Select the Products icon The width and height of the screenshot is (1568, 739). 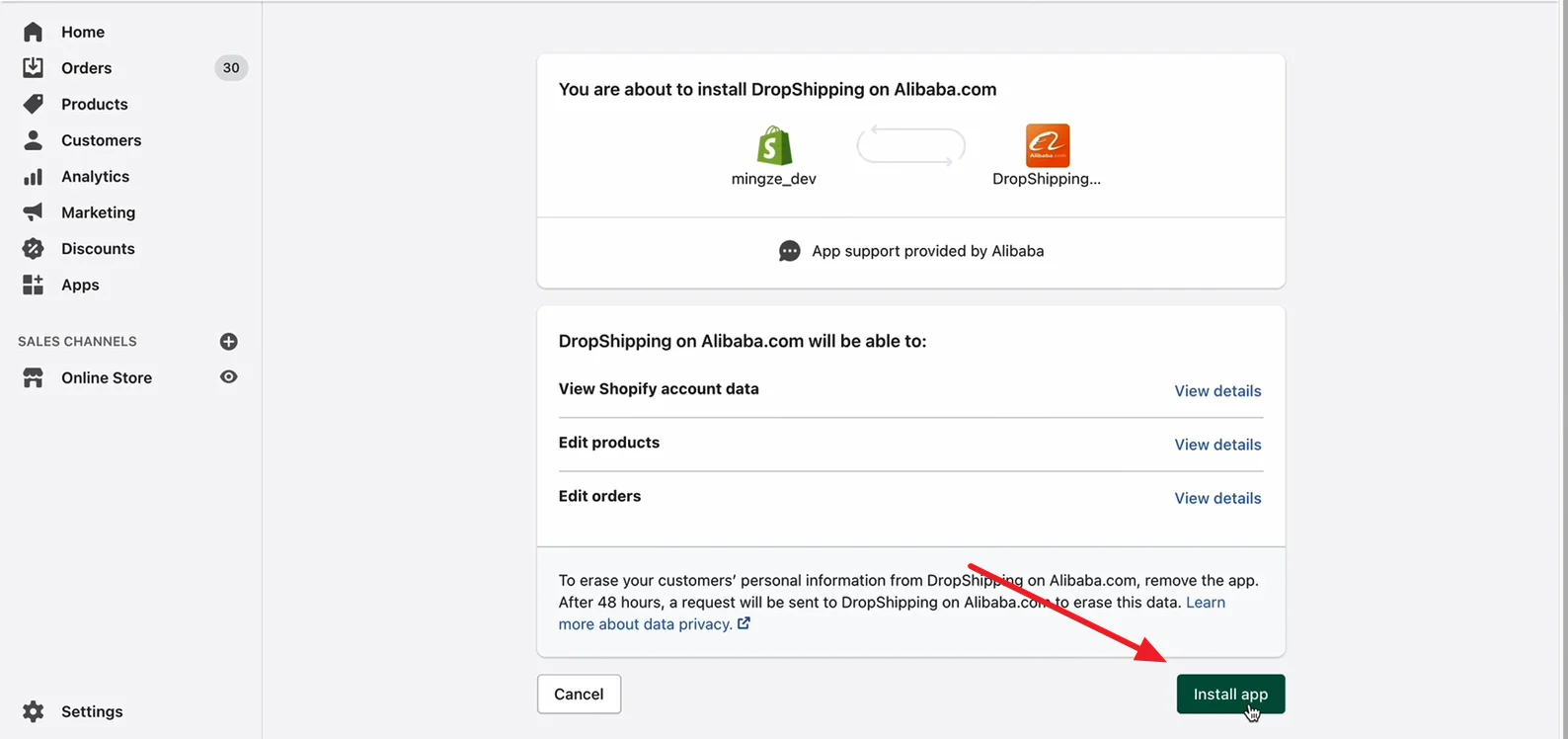tap(34, 104)
